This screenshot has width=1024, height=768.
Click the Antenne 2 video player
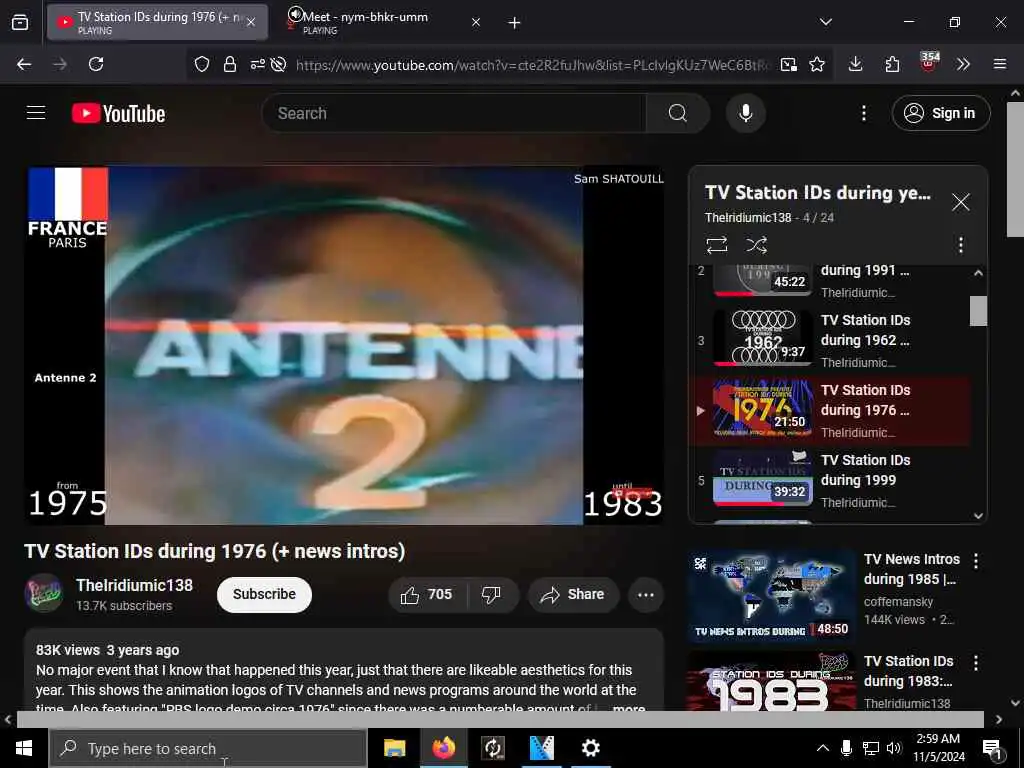click(344, 346)
